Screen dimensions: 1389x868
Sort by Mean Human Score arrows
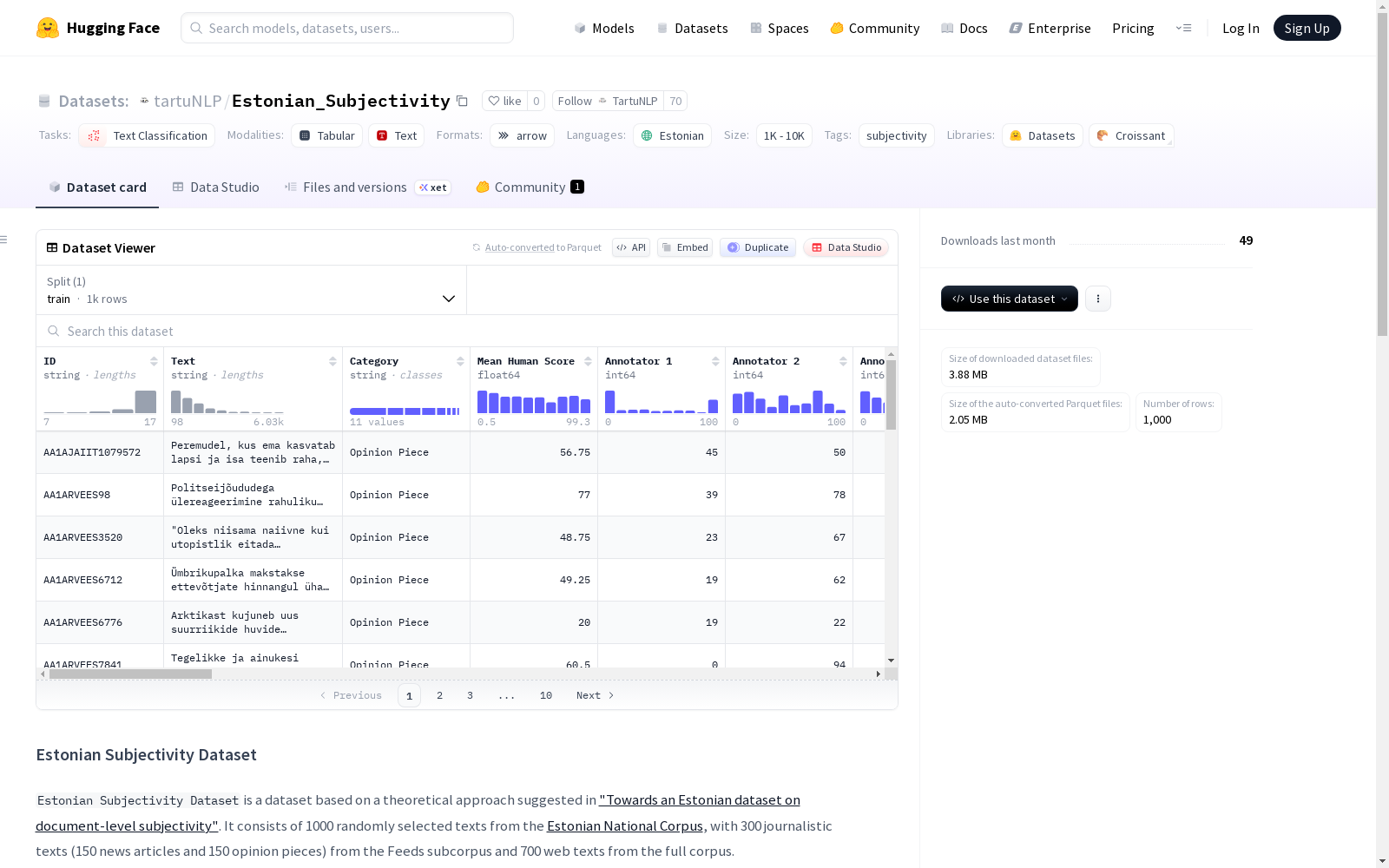point(588,361)
